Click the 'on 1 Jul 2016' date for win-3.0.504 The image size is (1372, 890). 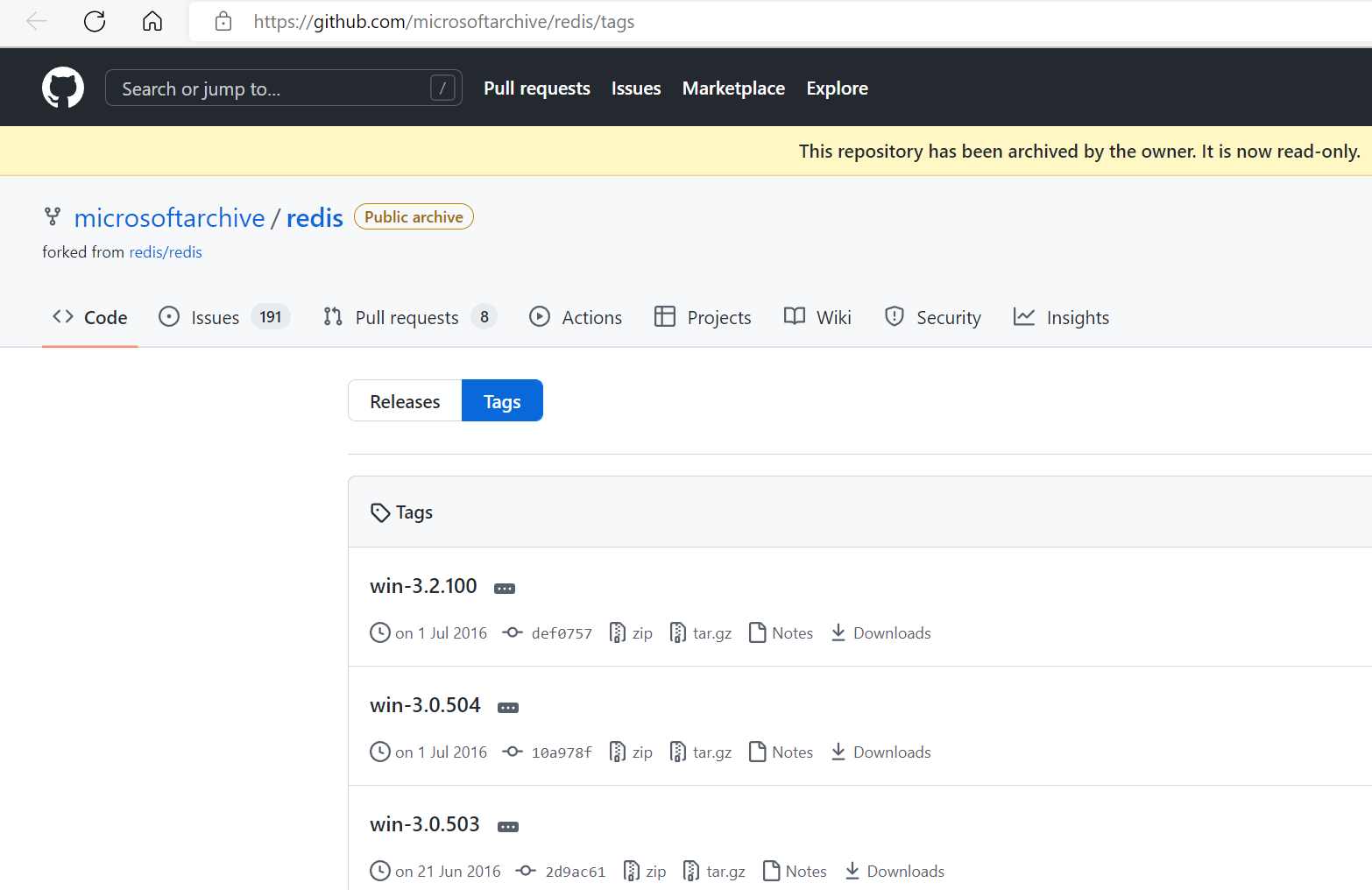[441, 752]
